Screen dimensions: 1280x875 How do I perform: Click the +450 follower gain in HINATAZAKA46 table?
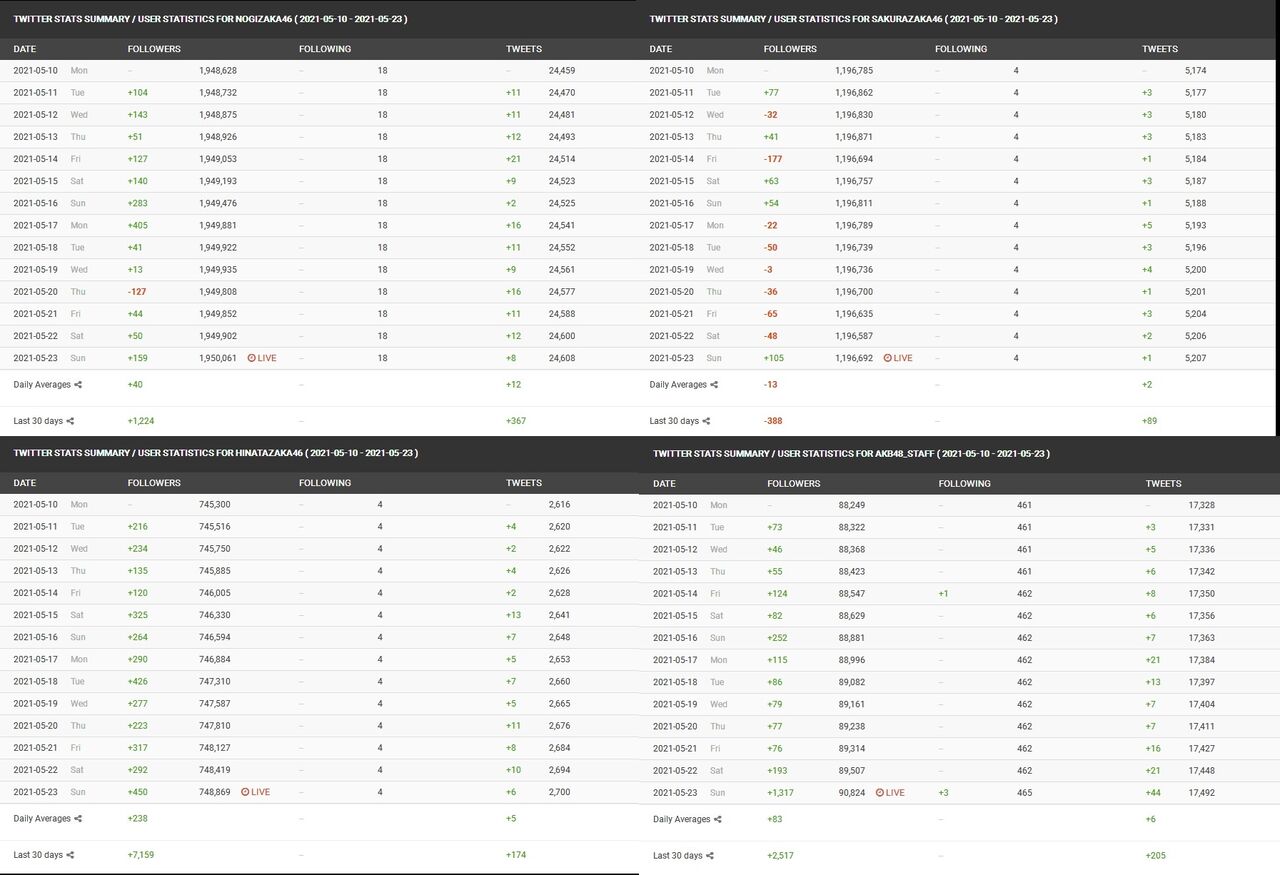point(138,792)
